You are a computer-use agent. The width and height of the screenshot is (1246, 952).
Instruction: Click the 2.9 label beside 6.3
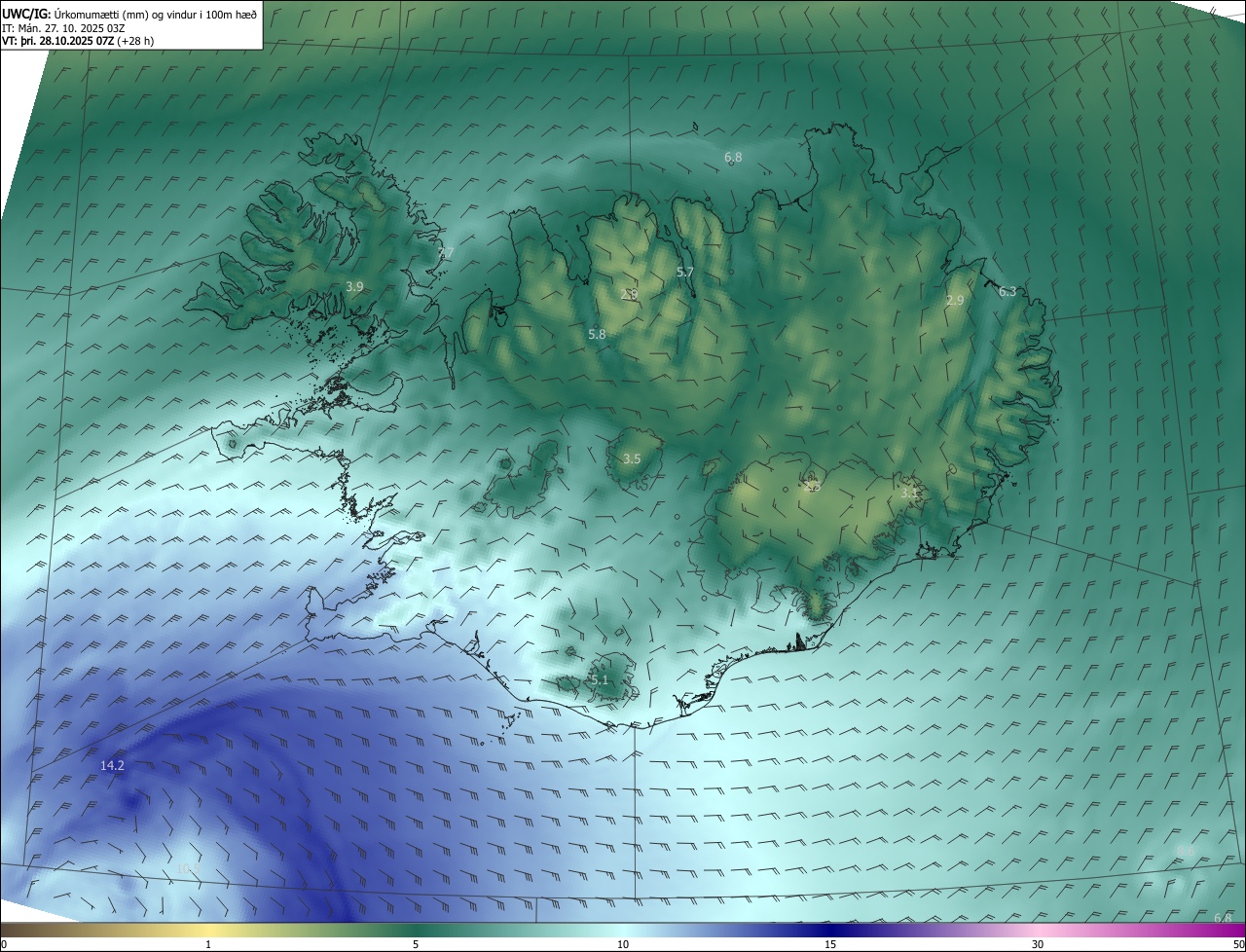pos(955,301)
